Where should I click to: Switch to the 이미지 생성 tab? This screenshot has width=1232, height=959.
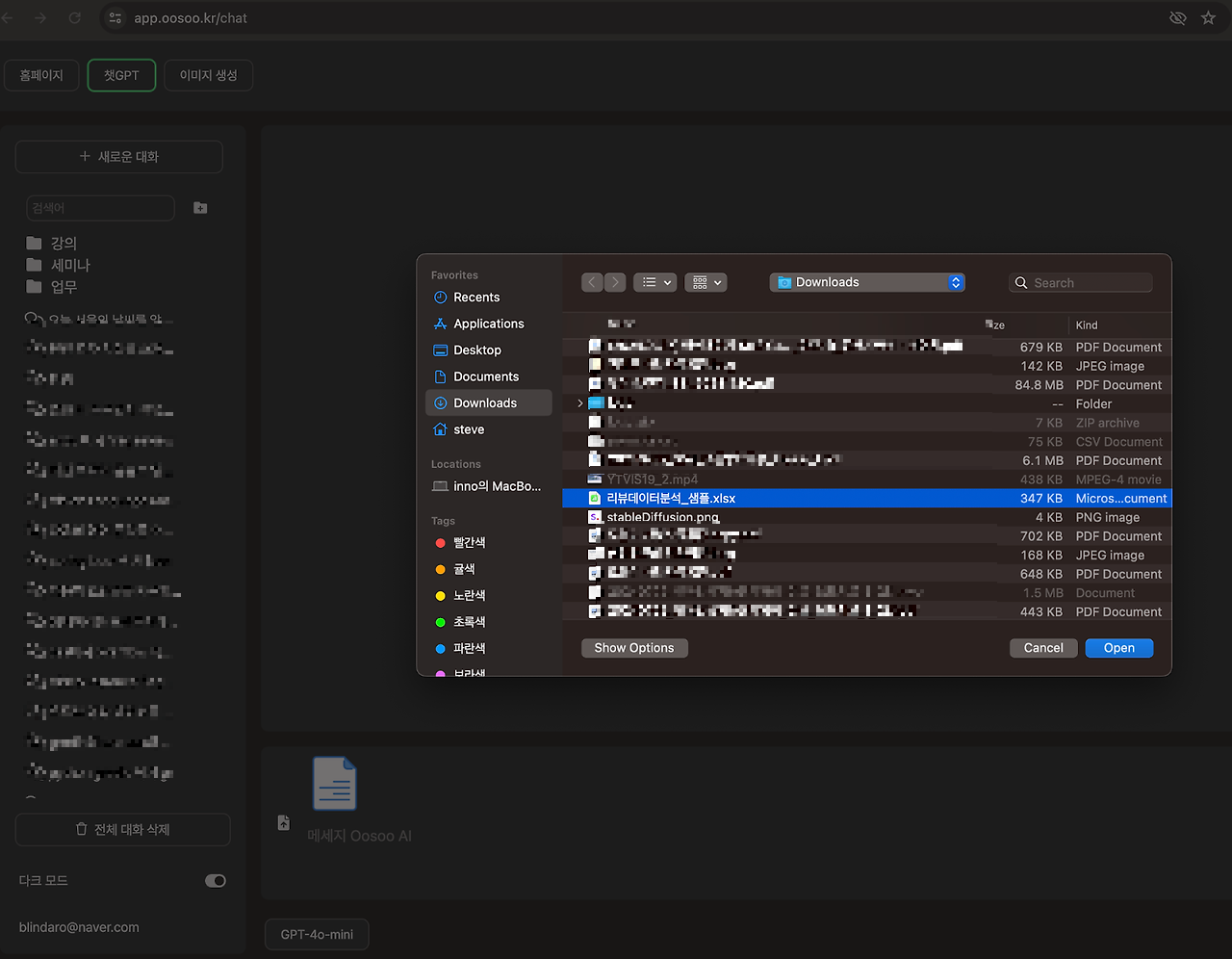[208, 75]
